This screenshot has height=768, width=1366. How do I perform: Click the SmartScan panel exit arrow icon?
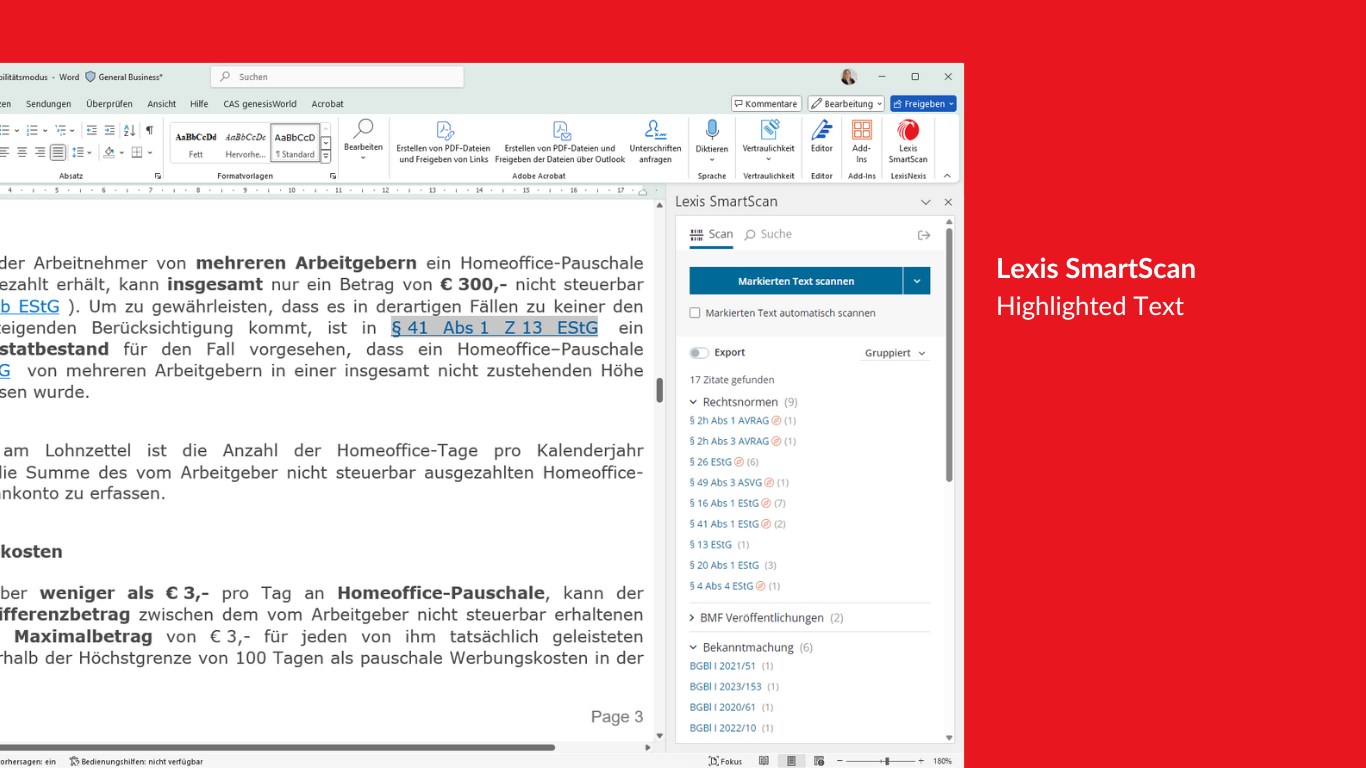(x=923, y=235)
